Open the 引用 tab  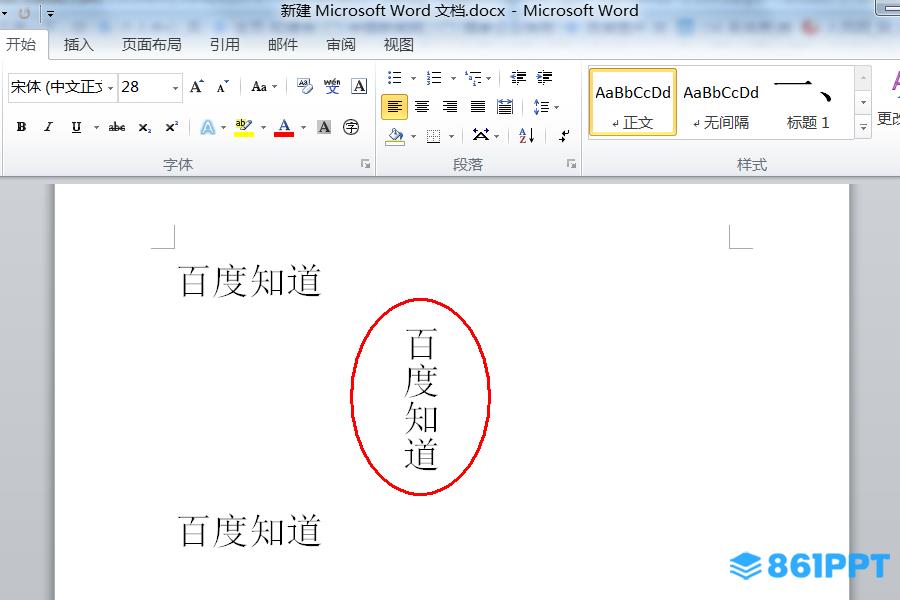click(224, 44)
